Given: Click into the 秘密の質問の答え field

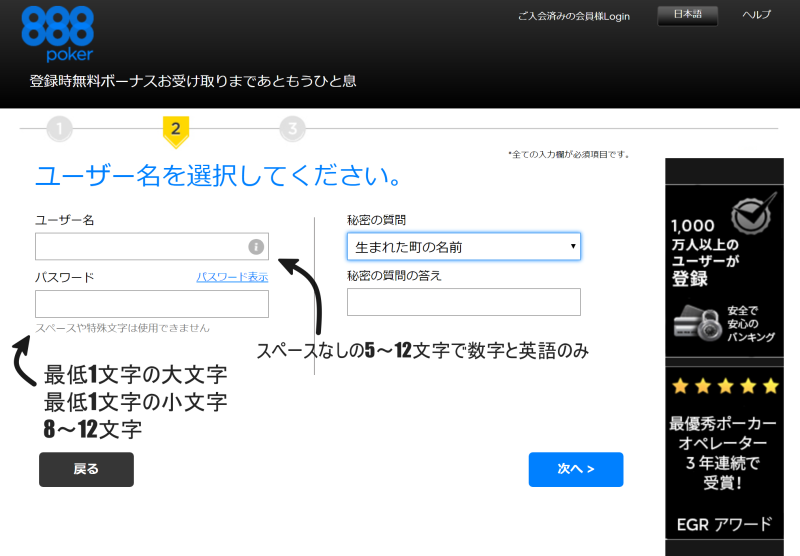Looking at the screenshot, I should 463,302.
